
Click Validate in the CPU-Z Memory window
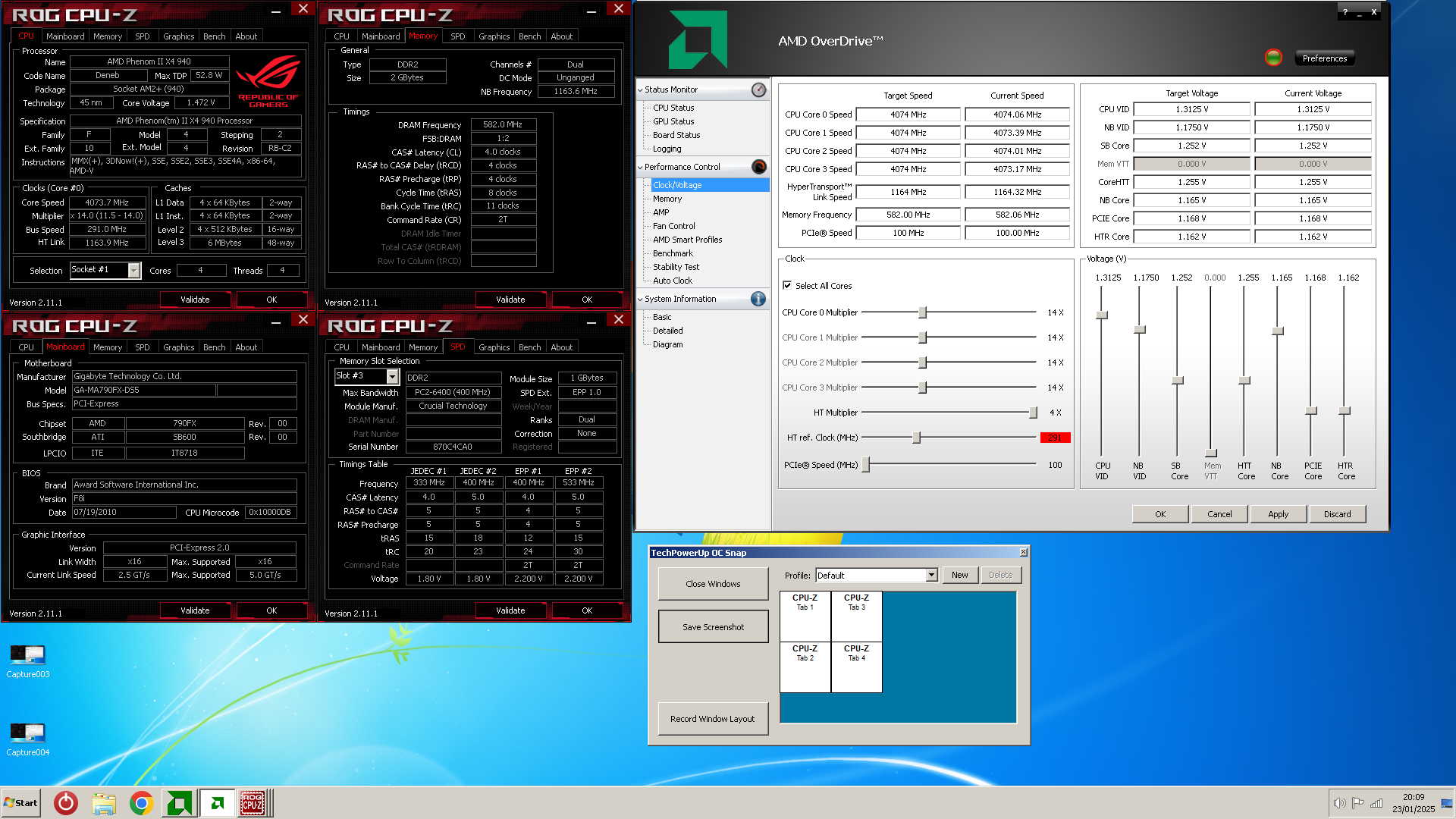(510, 300)
